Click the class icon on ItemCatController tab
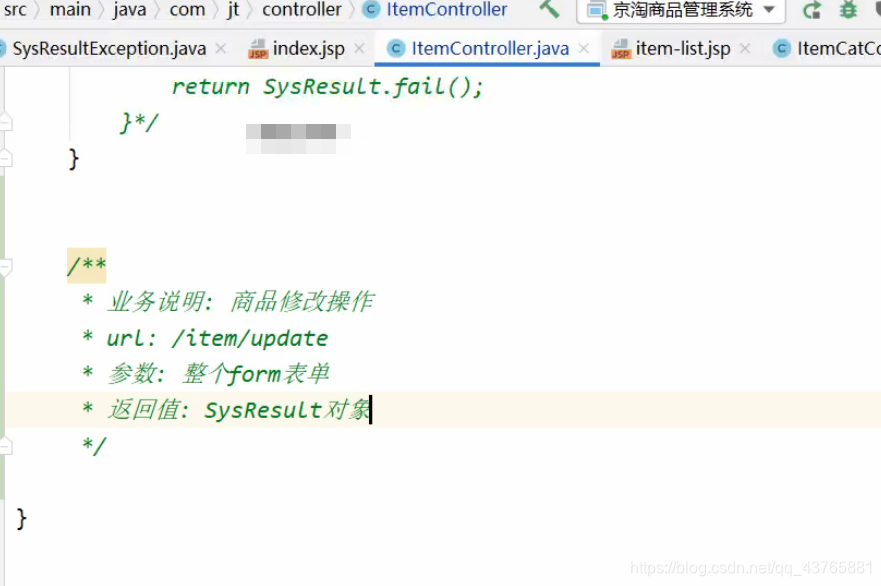Screen dimensions: 881x586 pos(782,49)
